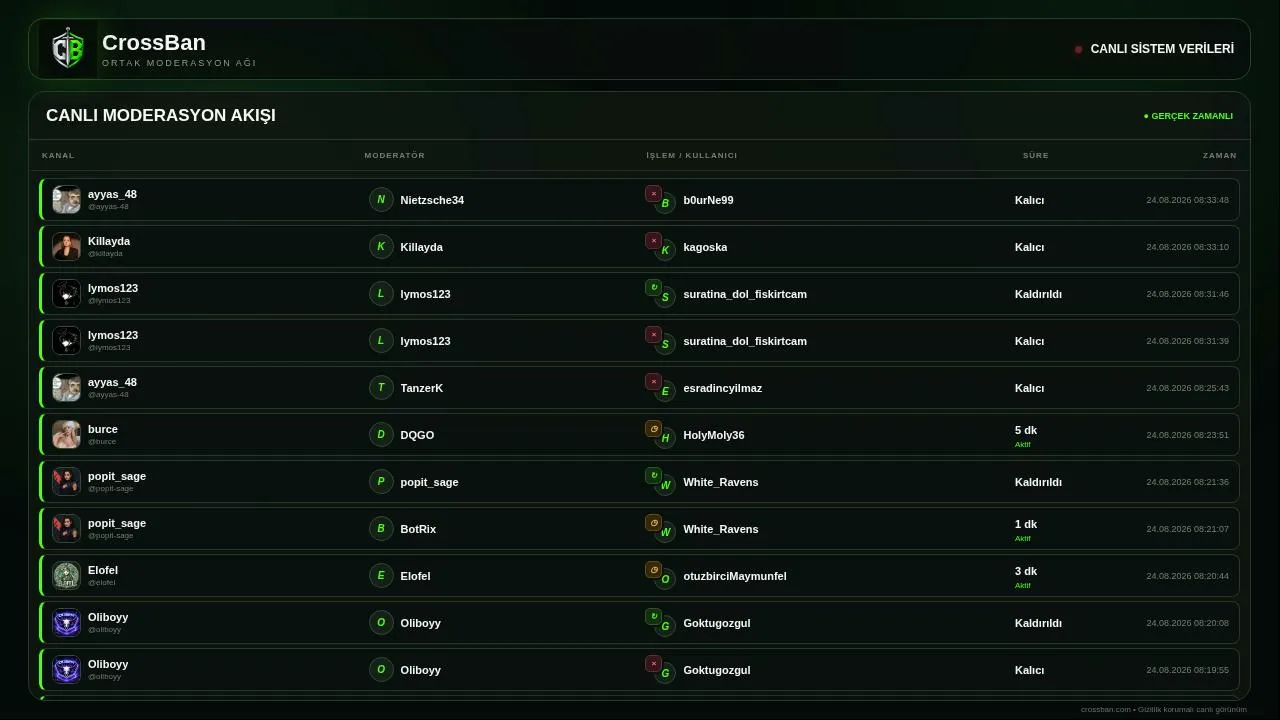Click the KANAL column header

58,156
